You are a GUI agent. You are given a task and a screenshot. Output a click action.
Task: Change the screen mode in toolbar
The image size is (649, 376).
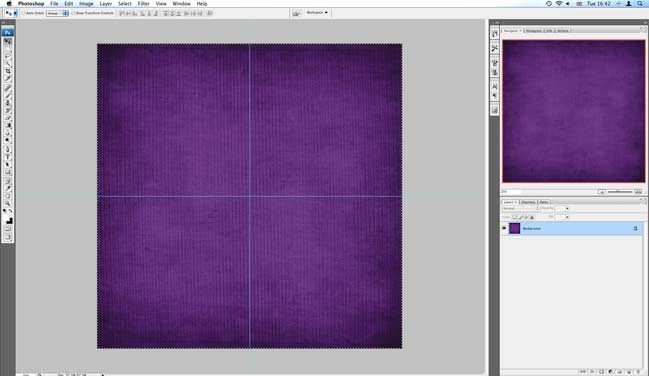click(8, 237)
